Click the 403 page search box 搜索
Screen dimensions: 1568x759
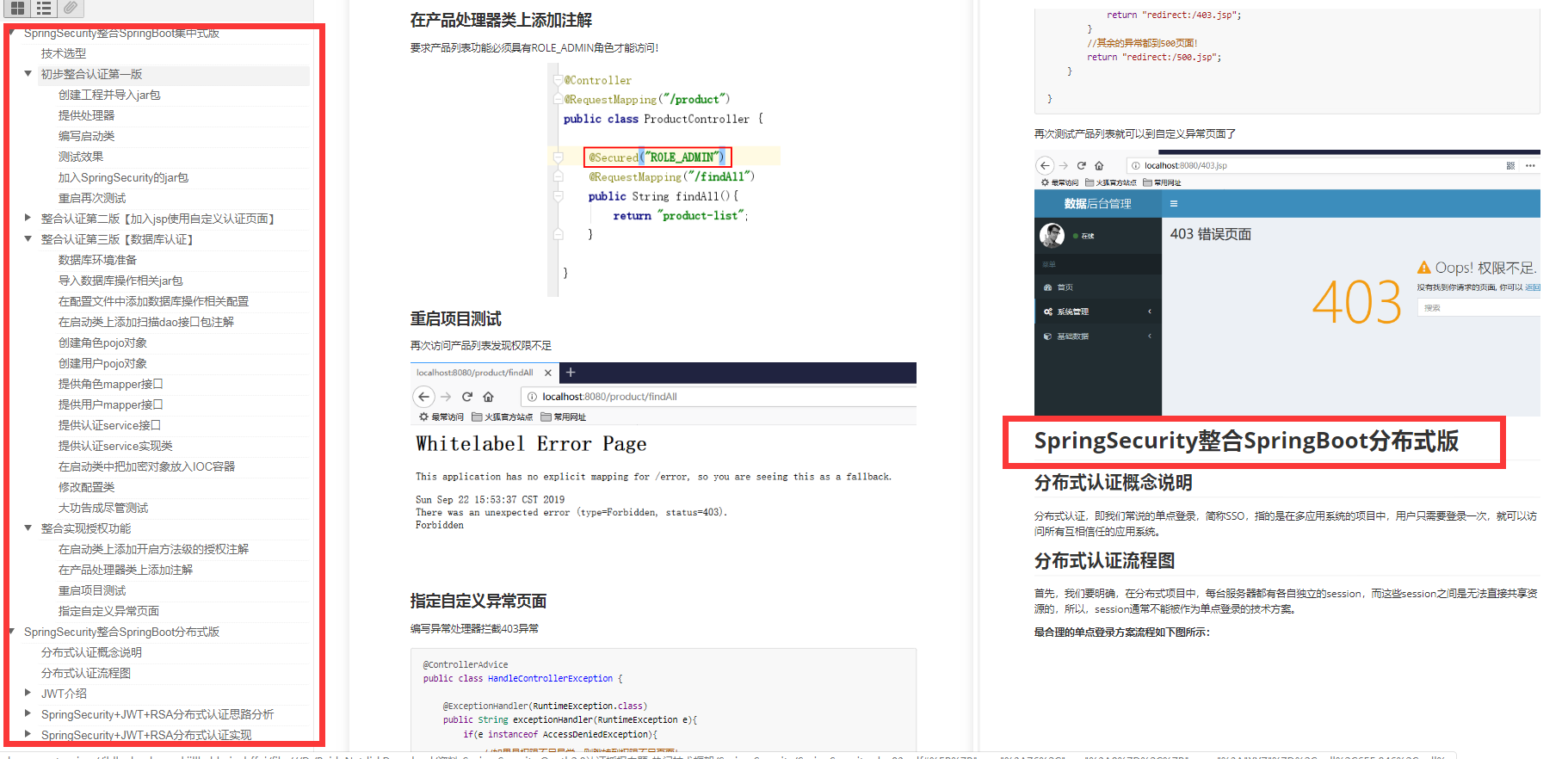point(1478,308)
